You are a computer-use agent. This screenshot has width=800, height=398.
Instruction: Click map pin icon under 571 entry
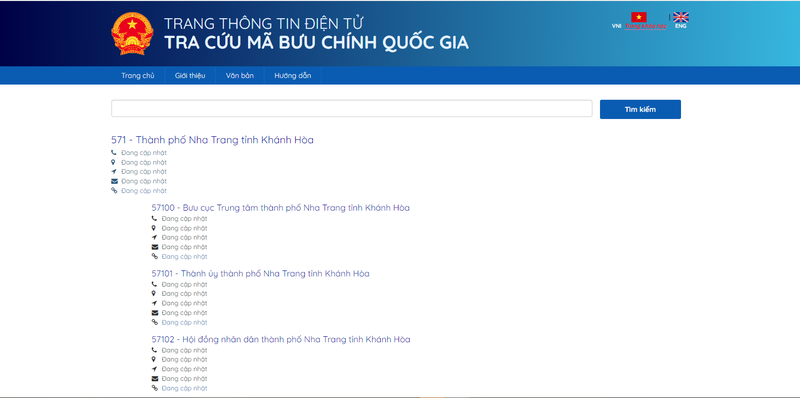point(114,162)
